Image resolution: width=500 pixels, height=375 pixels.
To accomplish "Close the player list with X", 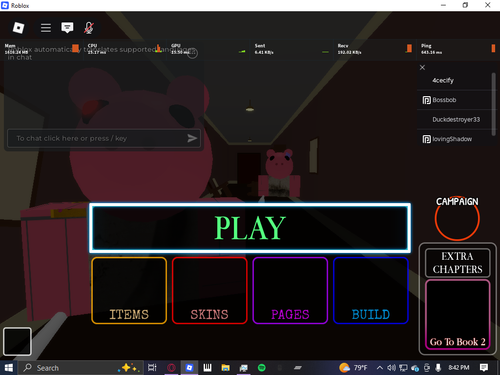I will pos(422,67).
